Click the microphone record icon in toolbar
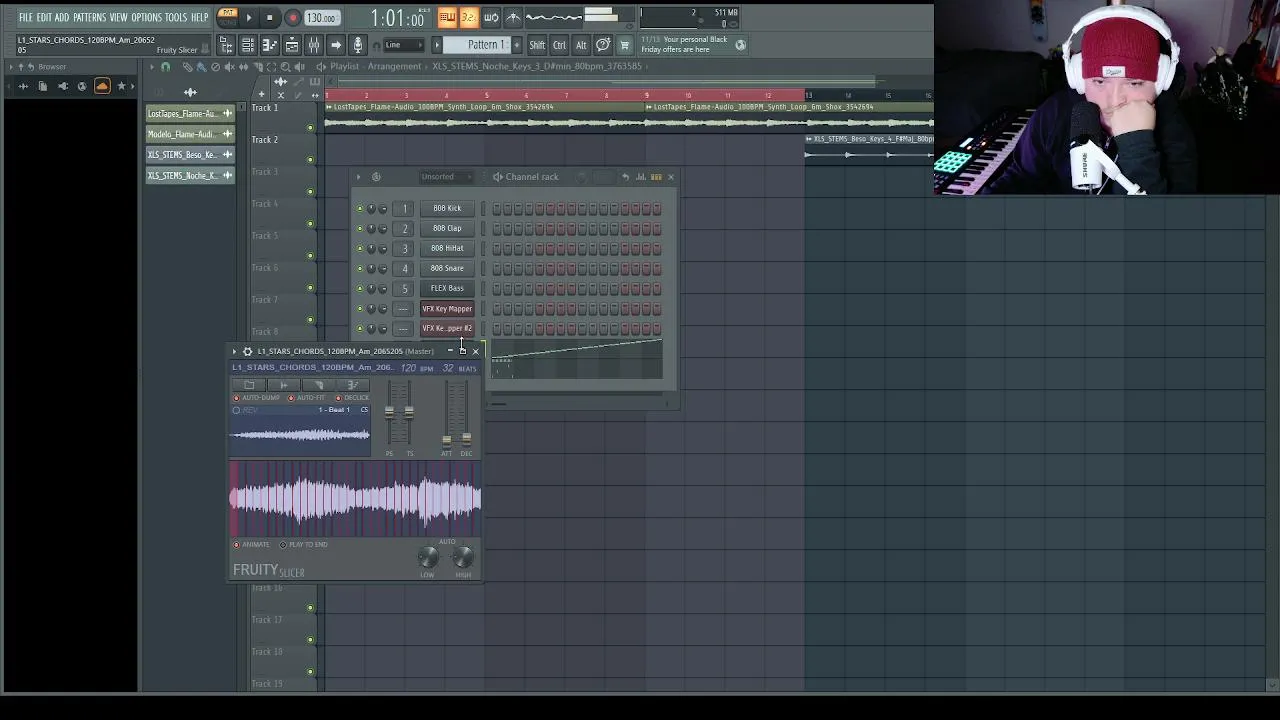The height and width of the screenshot is (720, 1280). [x=357, y=45]
